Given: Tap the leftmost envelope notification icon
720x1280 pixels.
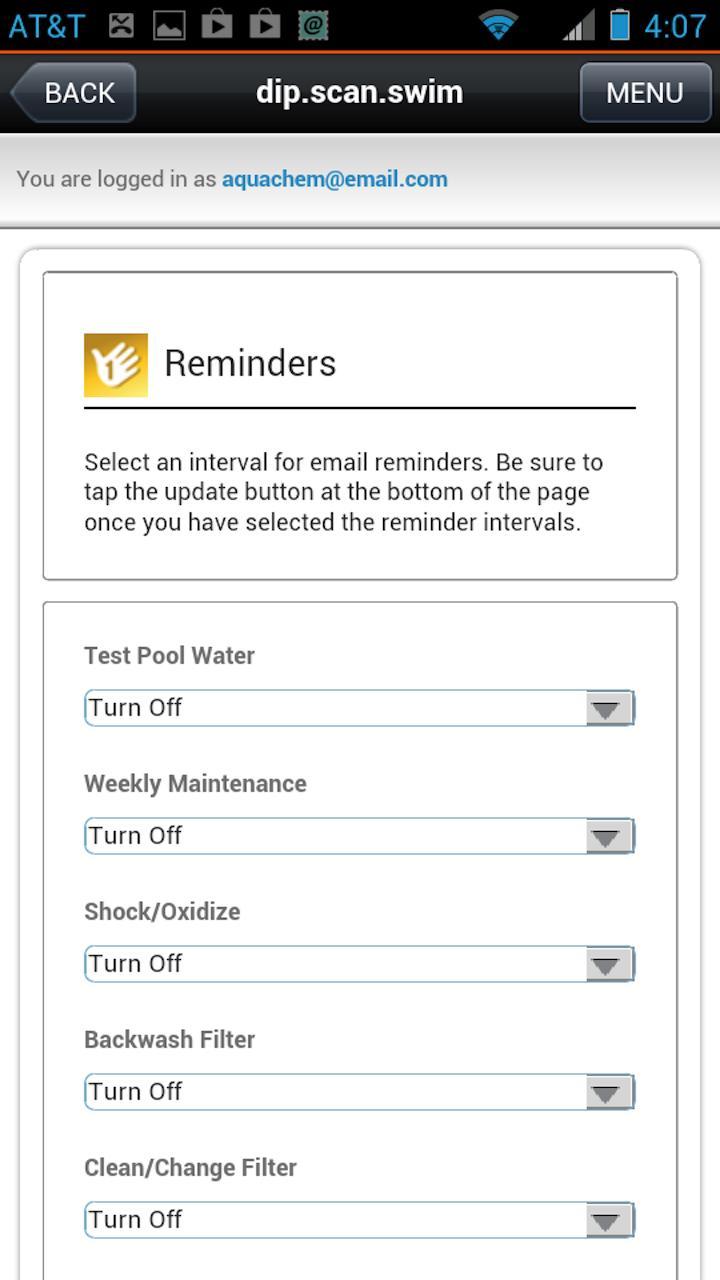Looking at the screenshot, I should click(x=121, y=25).
